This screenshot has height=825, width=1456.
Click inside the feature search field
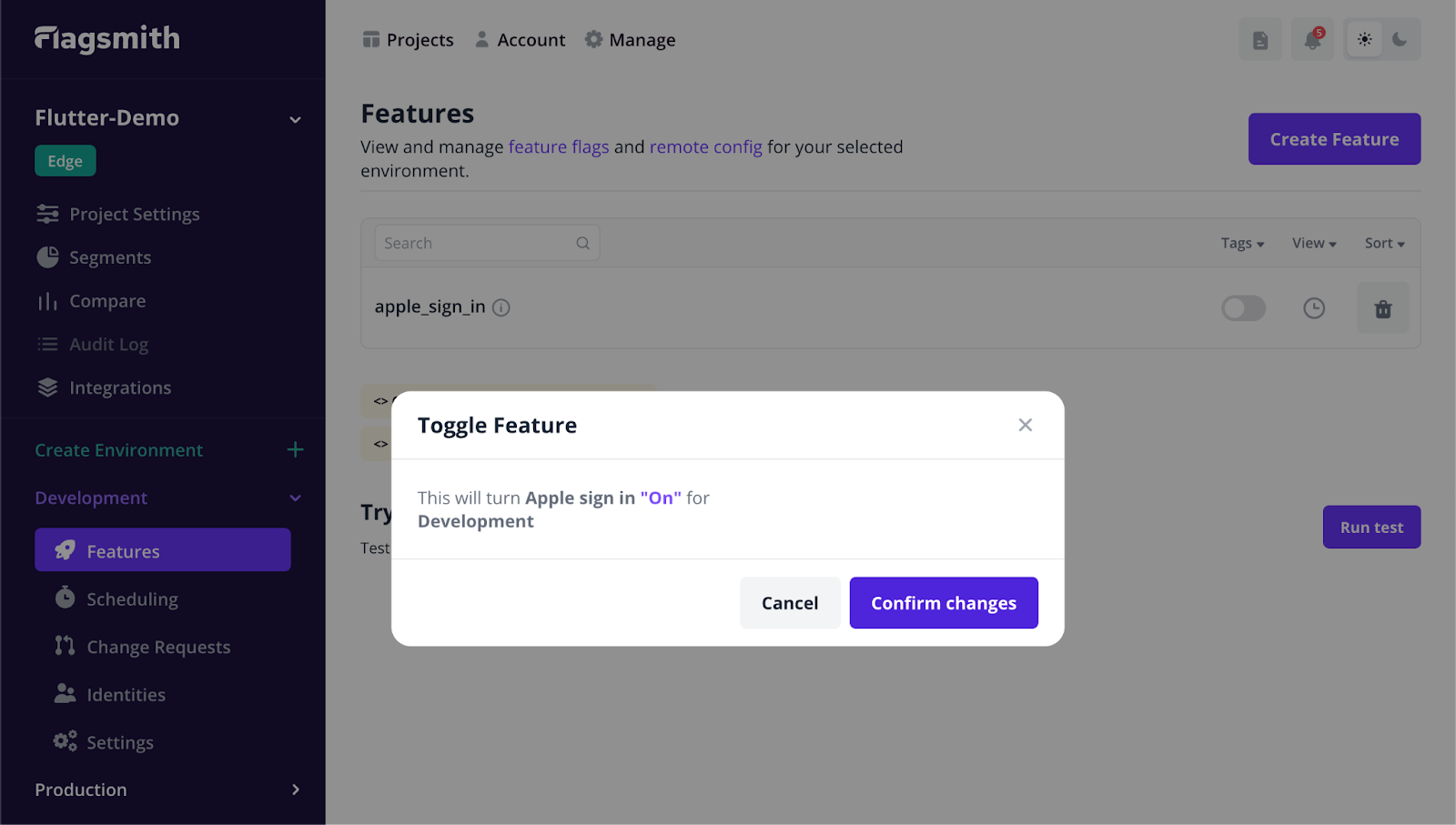click(473, 242)
